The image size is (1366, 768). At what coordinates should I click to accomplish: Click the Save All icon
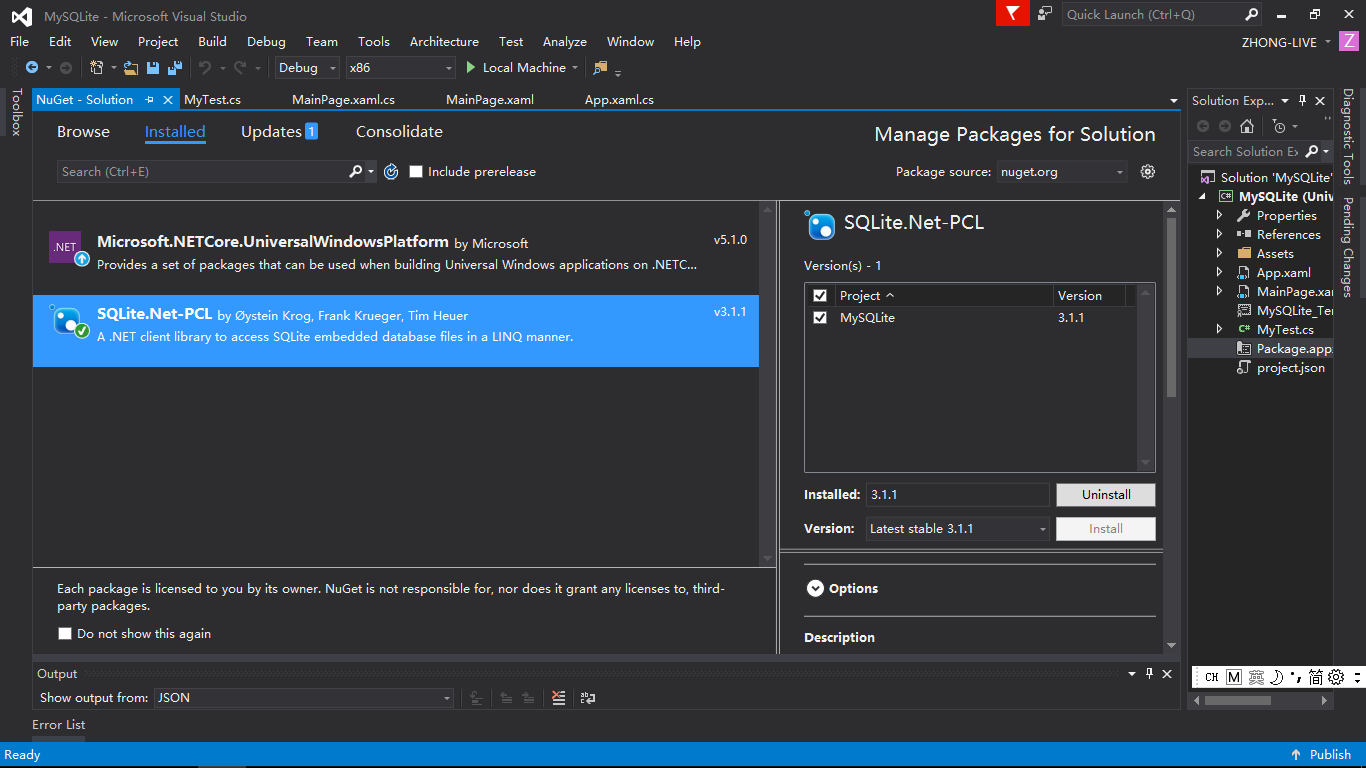pyautogui.click(x=175, y=68)
